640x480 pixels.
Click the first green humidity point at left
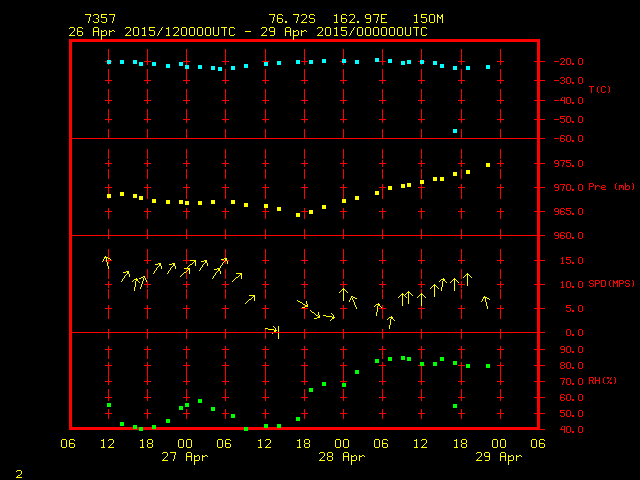point(109,405)
